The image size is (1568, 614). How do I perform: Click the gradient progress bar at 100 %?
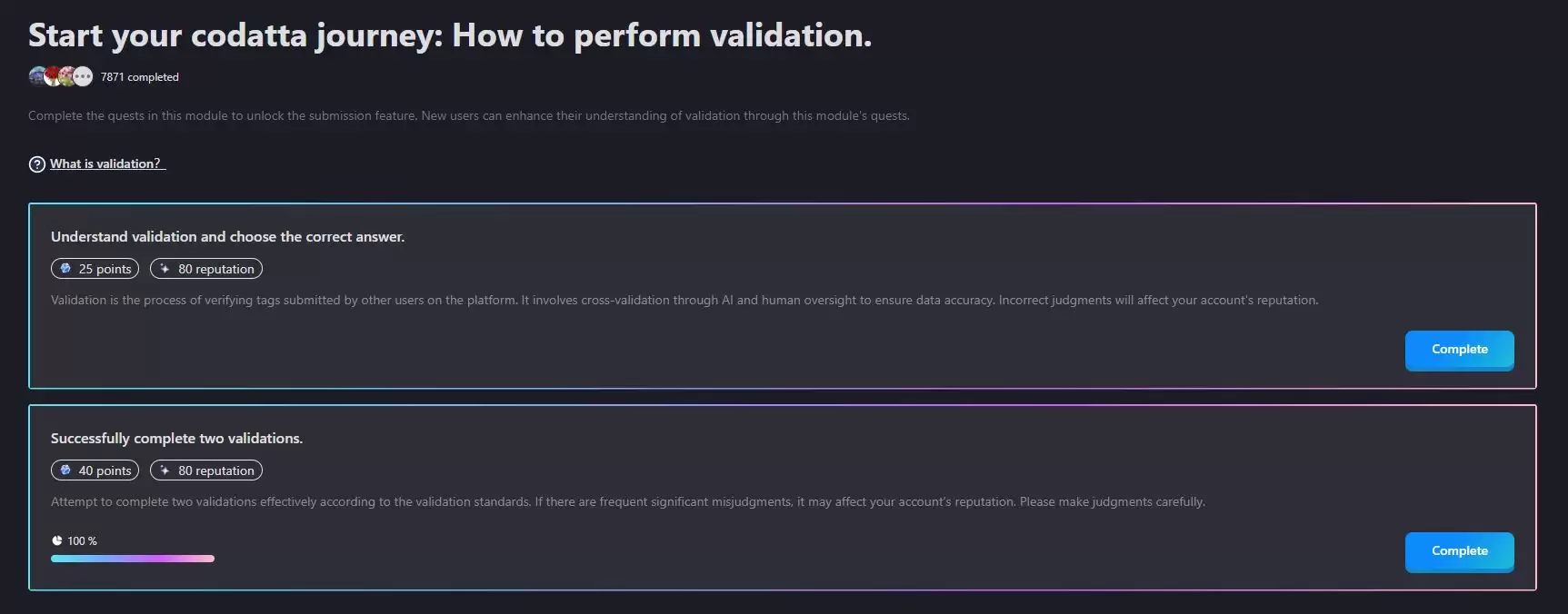tap(133, 559)
